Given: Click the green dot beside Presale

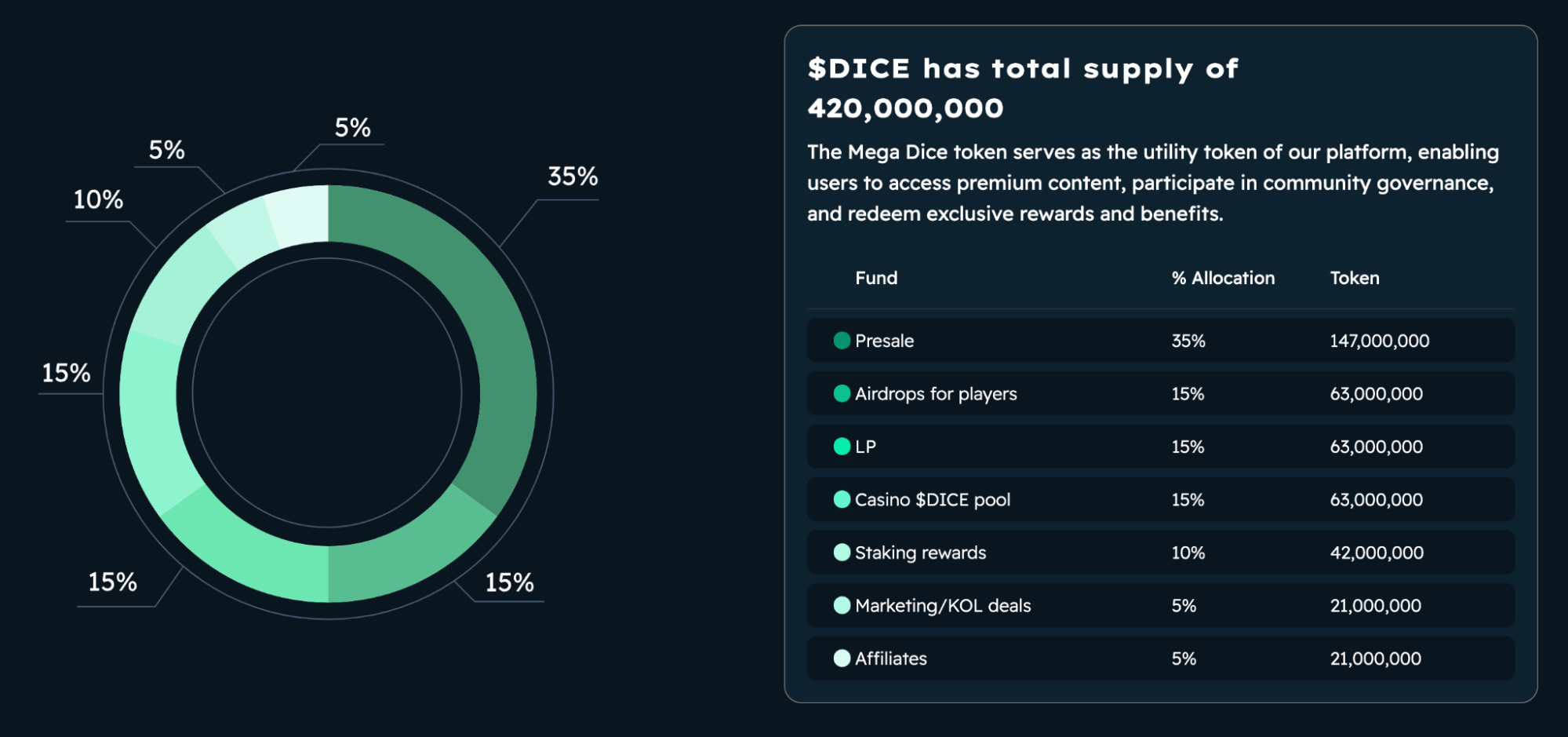Looking at the screenshot, I should point(842,341).
